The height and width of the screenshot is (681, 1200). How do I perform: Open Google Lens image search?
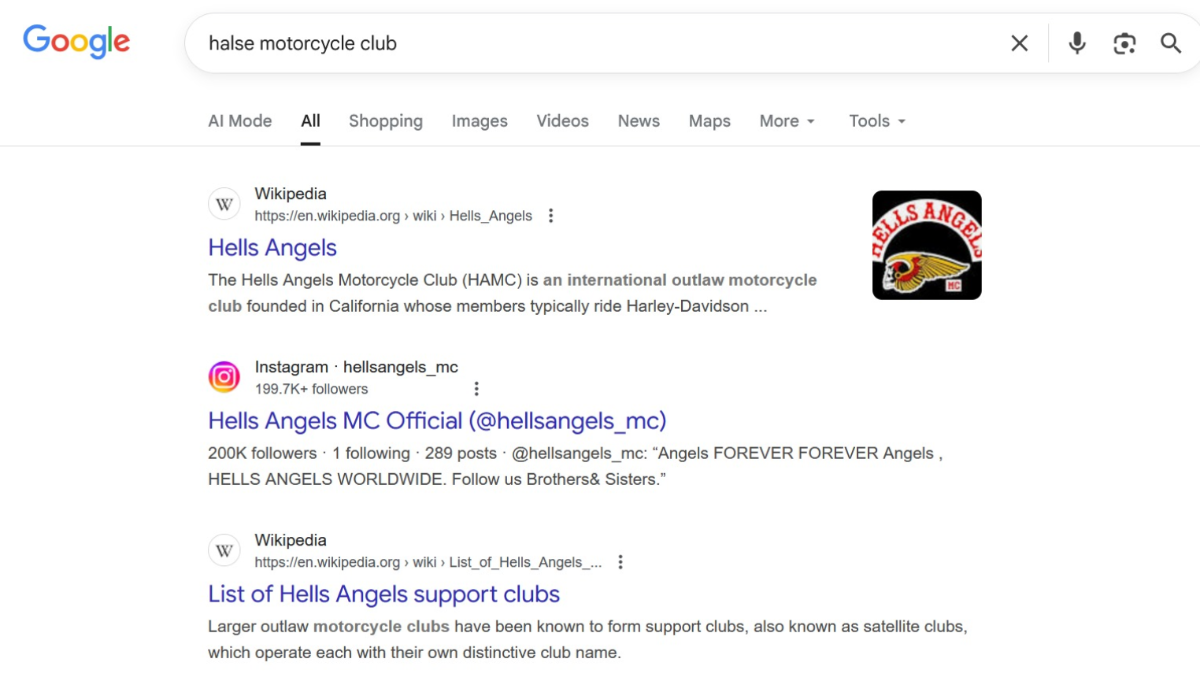pos(1125,43)
